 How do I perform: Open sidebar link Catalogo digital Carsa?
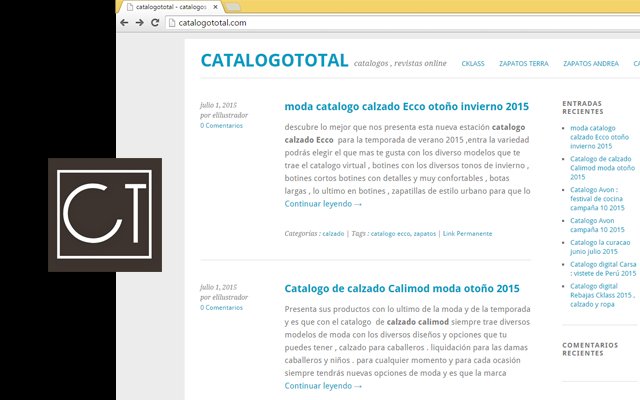603,269
